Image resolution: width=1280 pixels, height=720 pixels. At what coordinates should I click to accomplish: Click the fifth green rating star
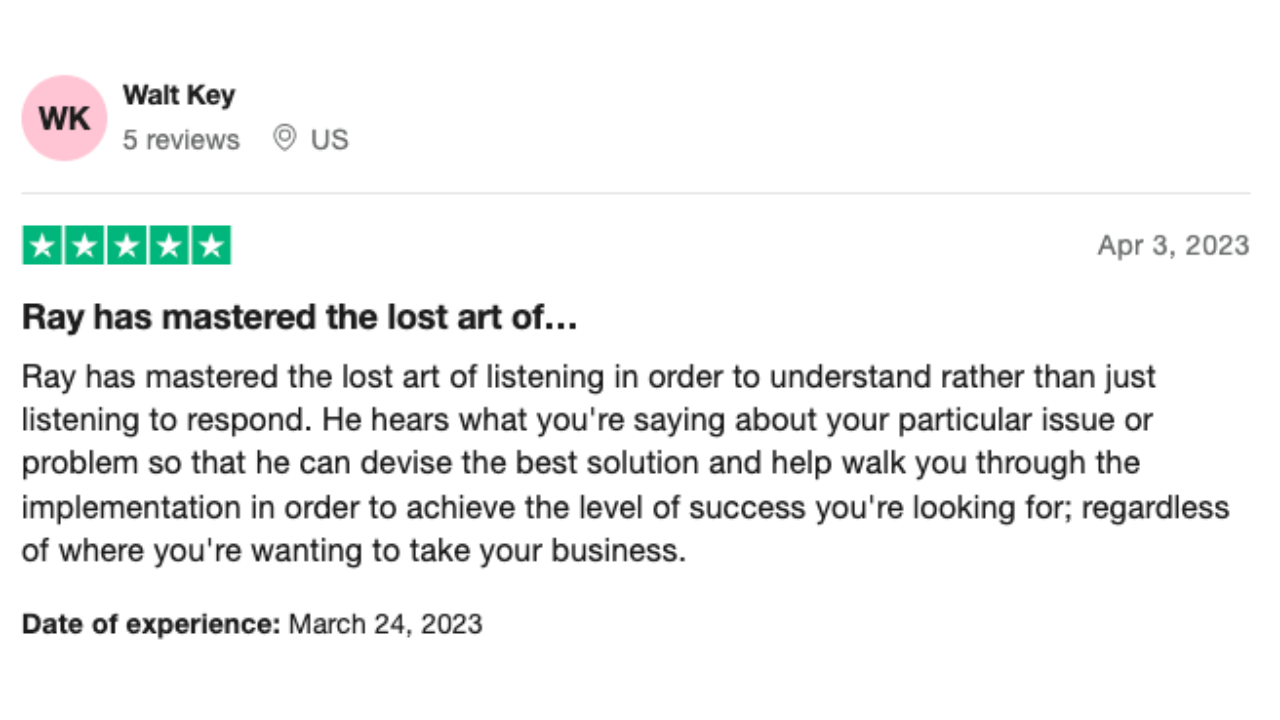(211, 245)
